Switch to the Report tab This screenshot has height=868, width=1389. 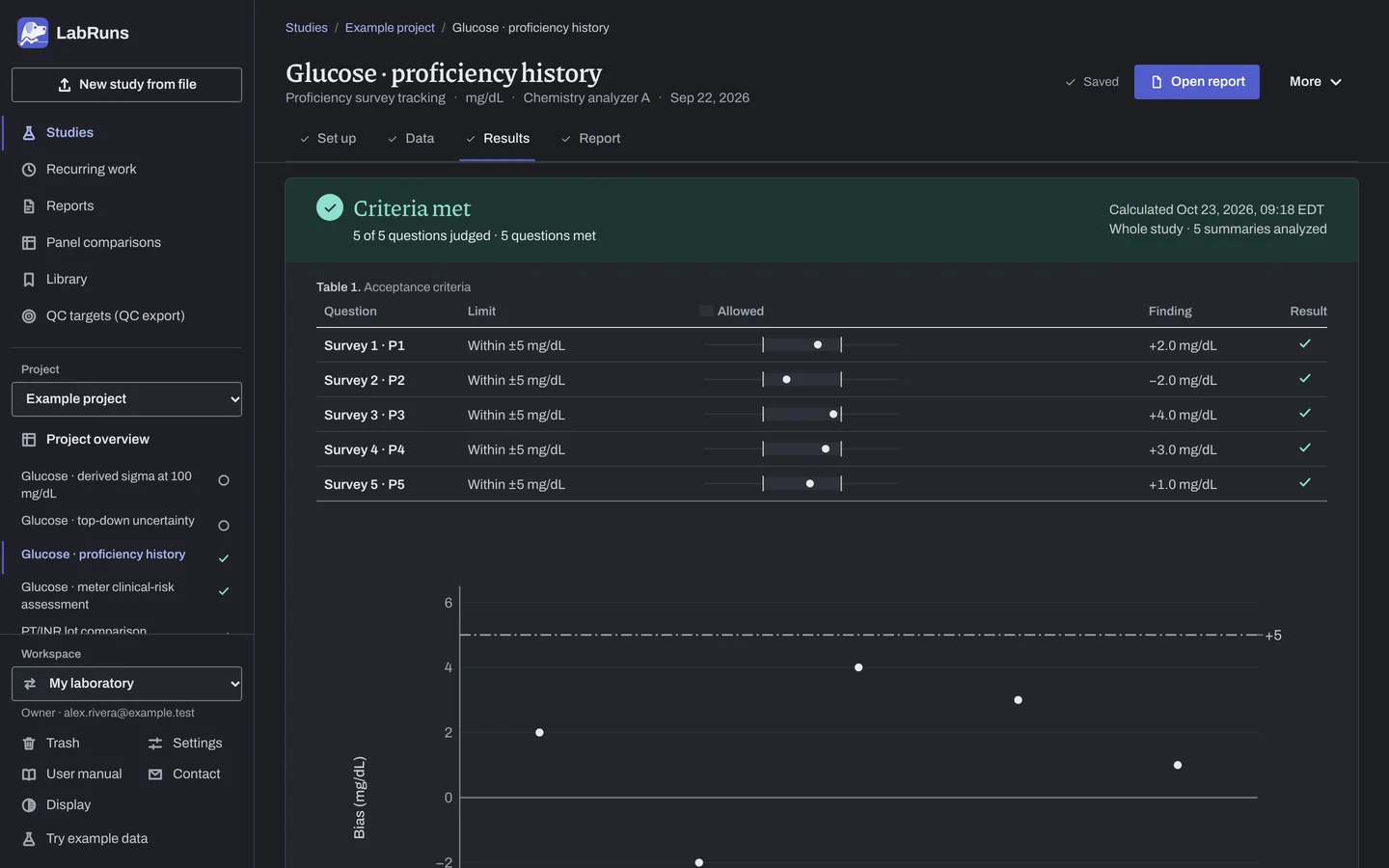[x=590, y=139]
